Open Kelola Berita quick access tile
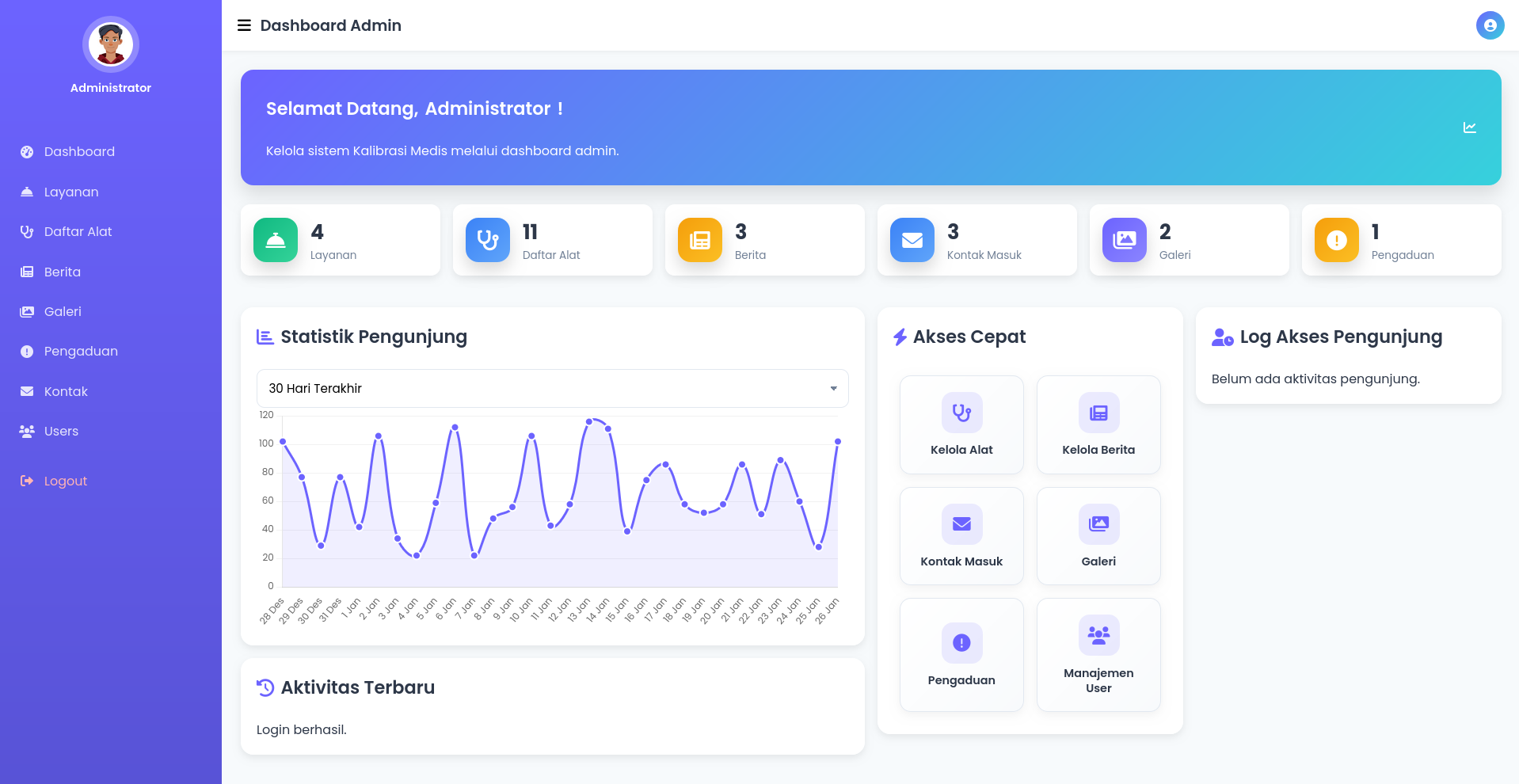The width and height of the screenshot is (1519, 784). [x=1098, y=425]
